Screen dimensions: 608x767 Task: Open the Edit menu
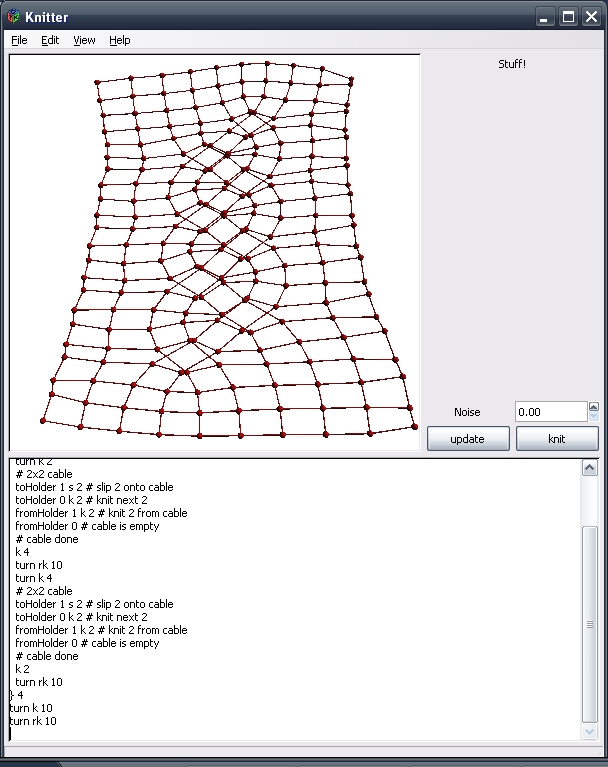[x=50, y=40]
